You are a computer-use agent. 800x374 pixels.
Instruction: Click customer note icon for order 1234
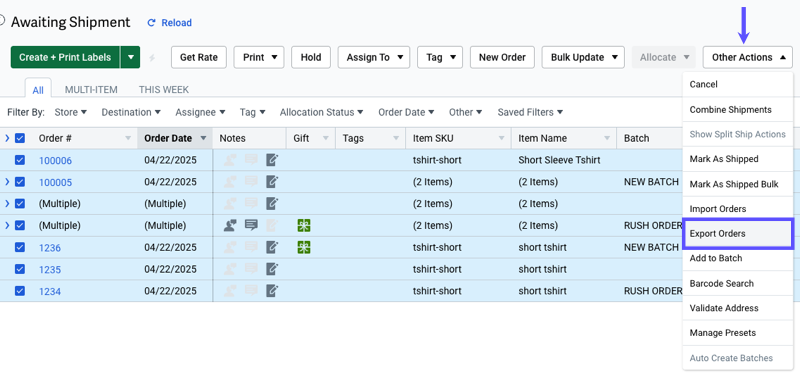[x=230, y=291]
